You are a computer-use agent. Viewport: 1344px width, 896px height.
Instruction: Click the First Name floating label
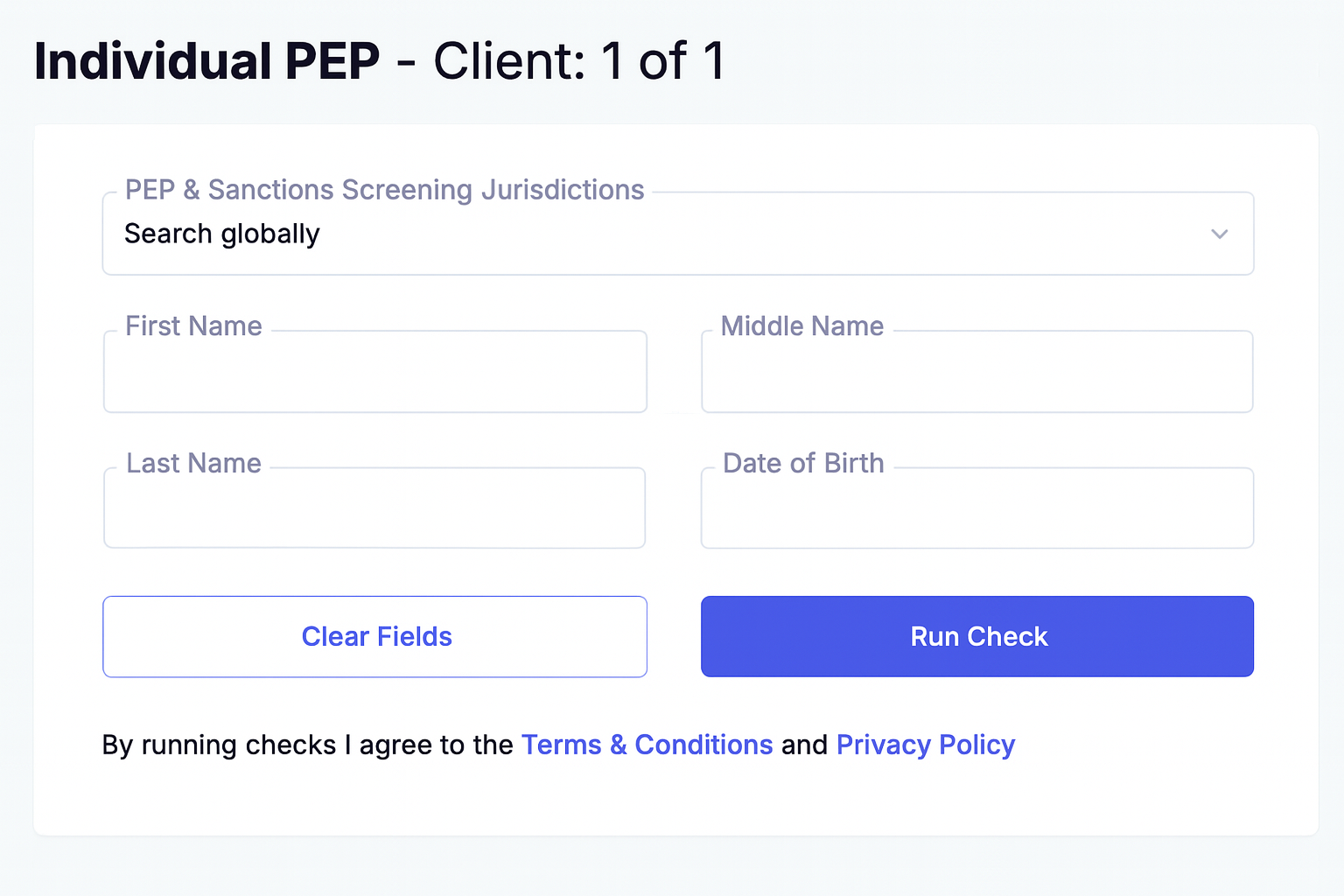point(193,326)
